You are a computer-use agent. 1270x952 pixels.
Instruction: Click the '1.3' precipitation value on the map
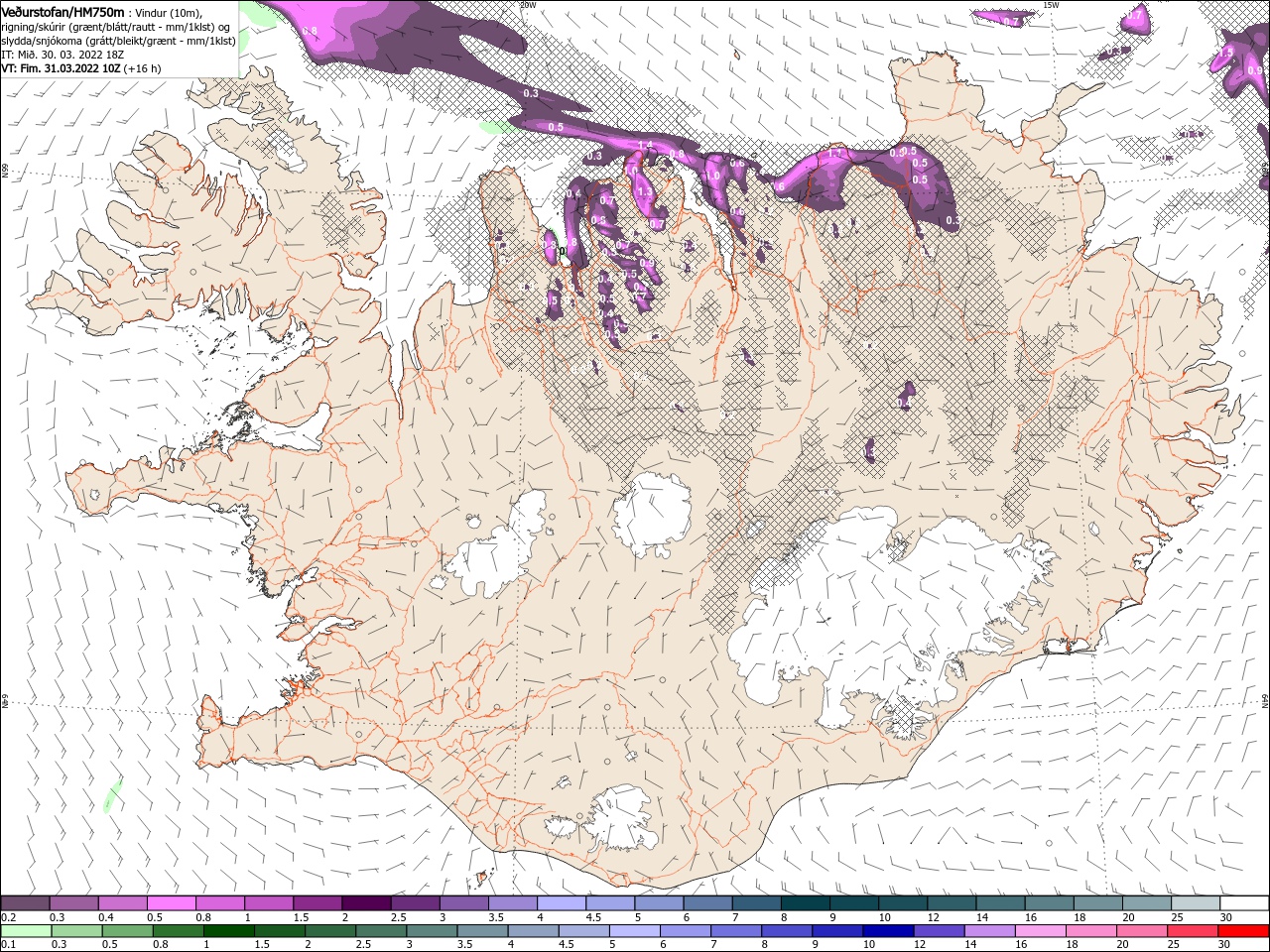pos(643,192)
